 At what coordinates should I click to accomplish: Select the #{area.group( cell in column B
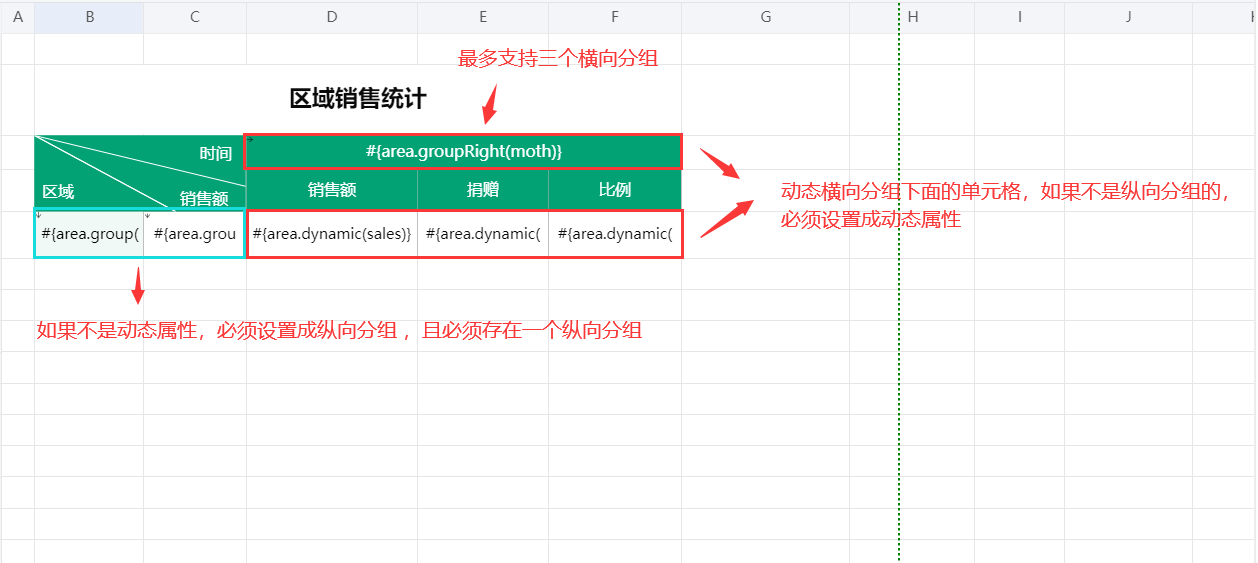click(x=90, y=234)
